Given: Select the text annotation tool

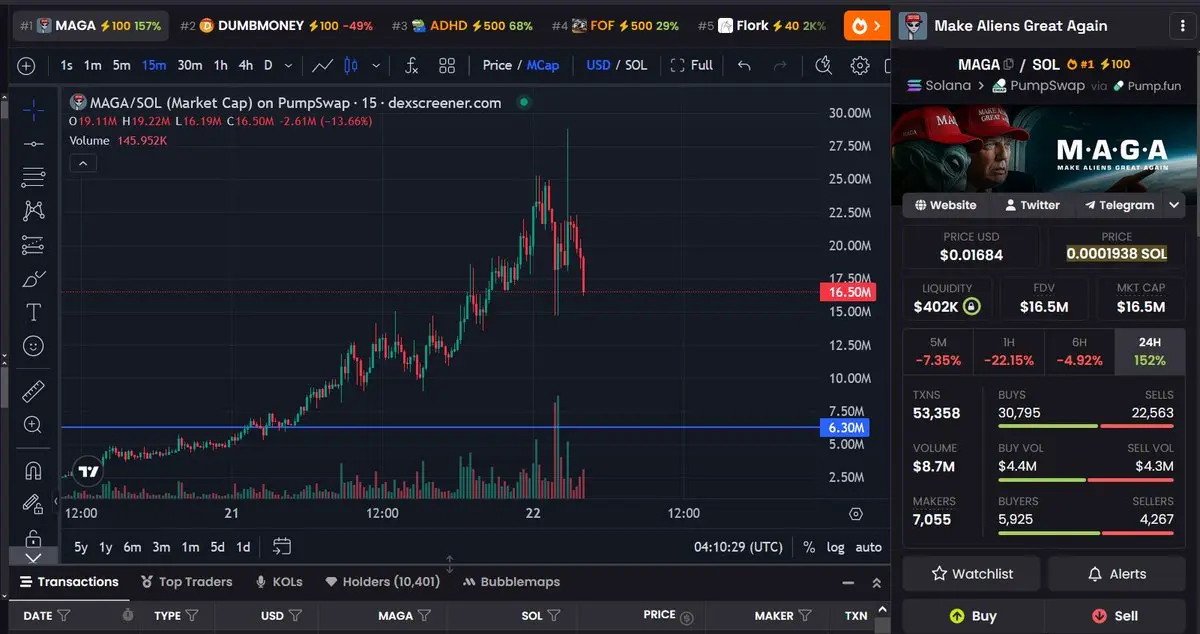Looking at the screenshot, I should click(x=33, y=312).
